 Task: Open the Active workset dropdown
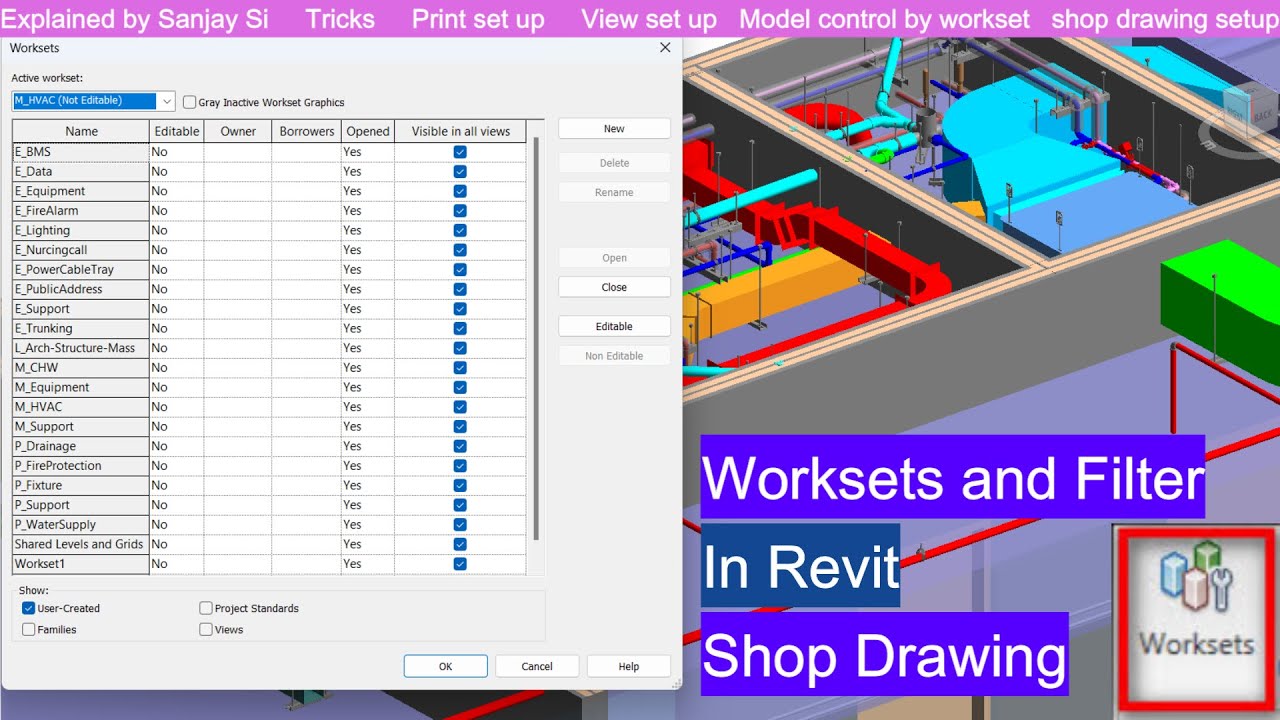[x=166, y=101]
